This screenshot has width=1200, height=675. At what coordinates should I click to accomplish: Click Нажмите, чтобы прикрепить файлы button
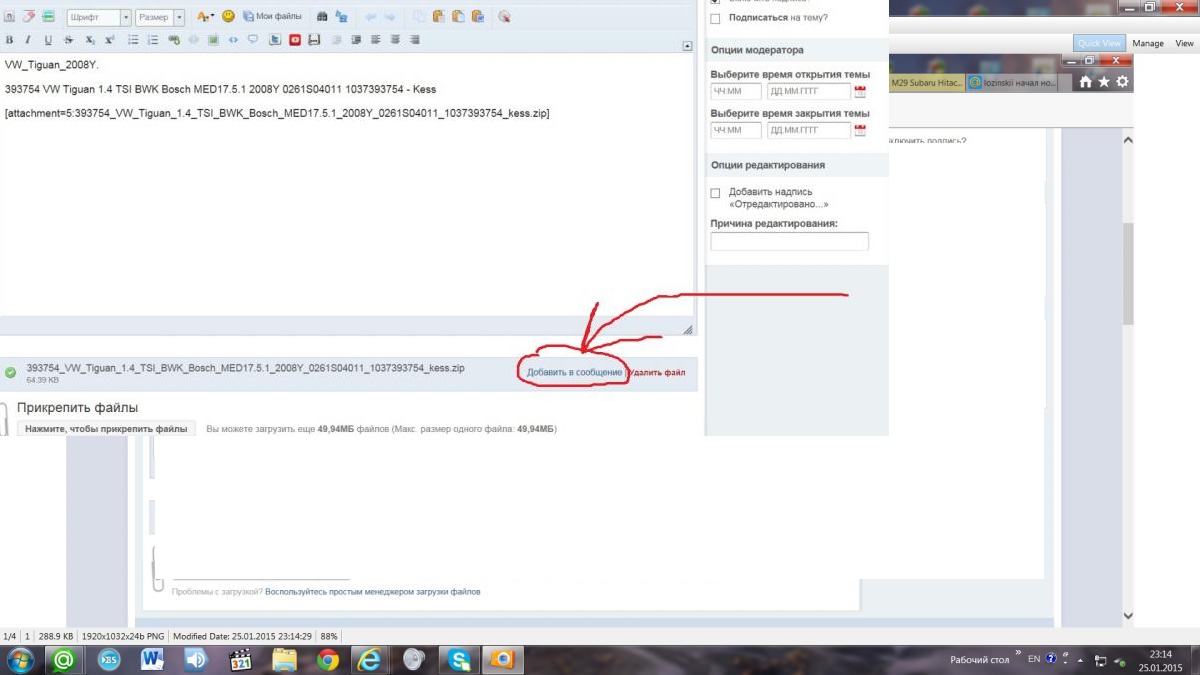tap(106, 429)
